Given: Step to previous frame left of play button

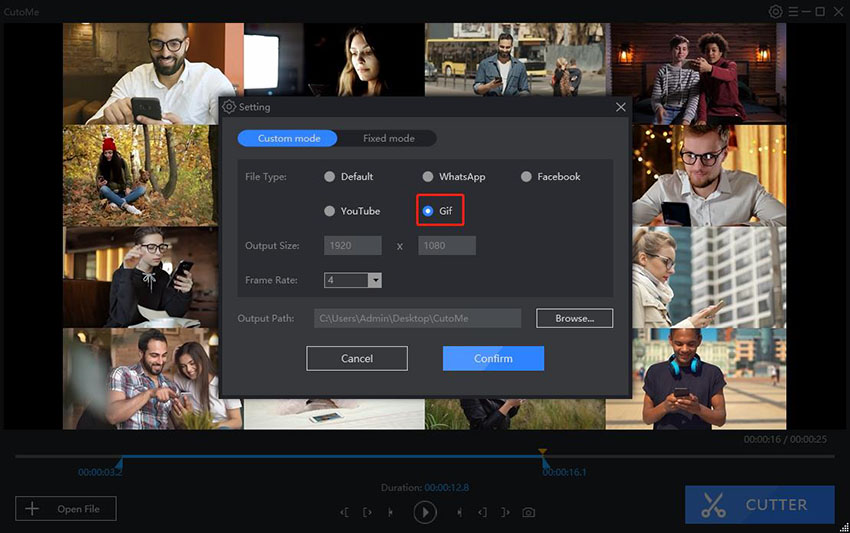Looking at the screenshot, I should coord(390,512).
